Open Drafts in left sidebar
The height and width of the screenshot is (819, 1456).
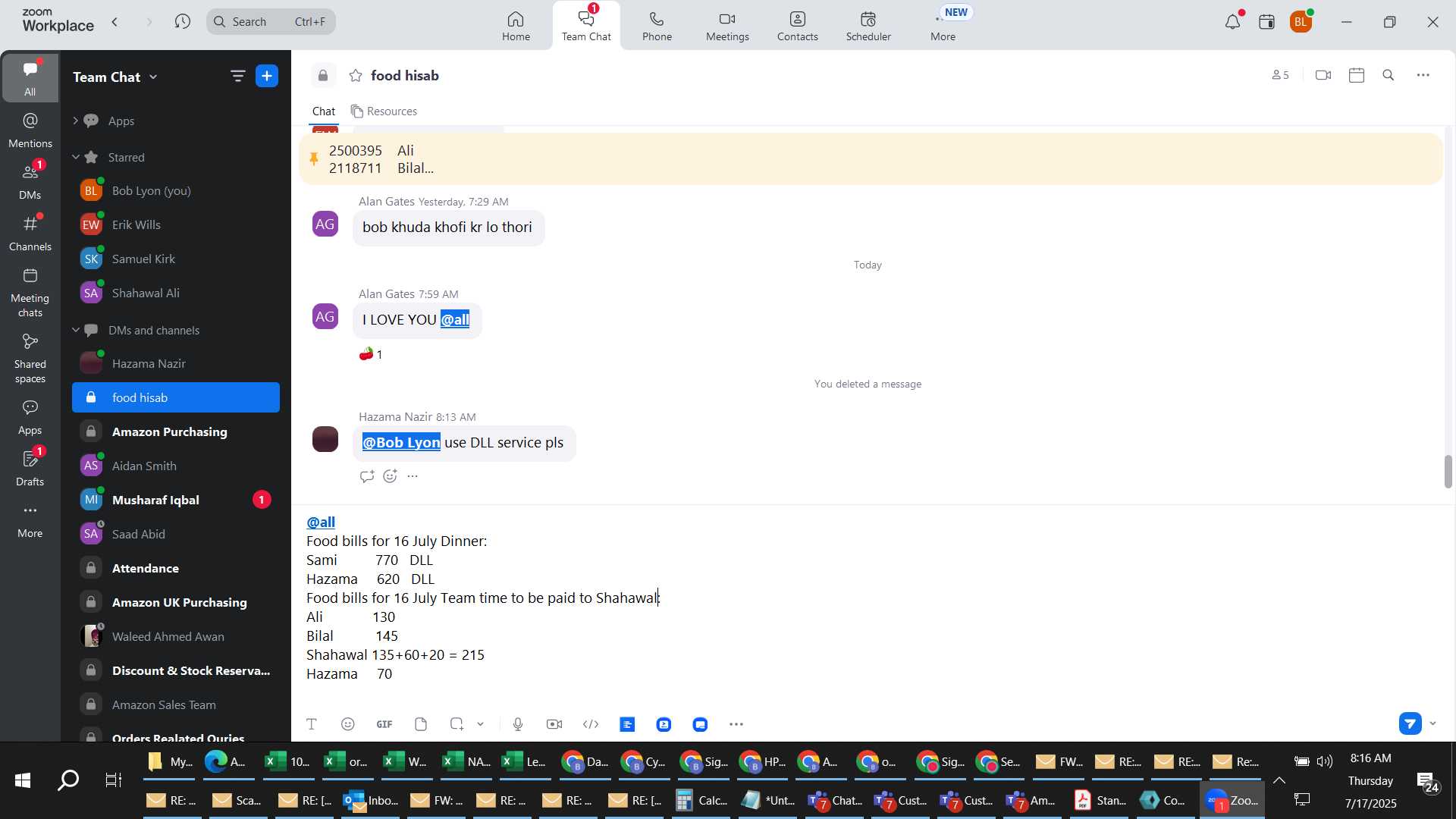coord(30,468)
